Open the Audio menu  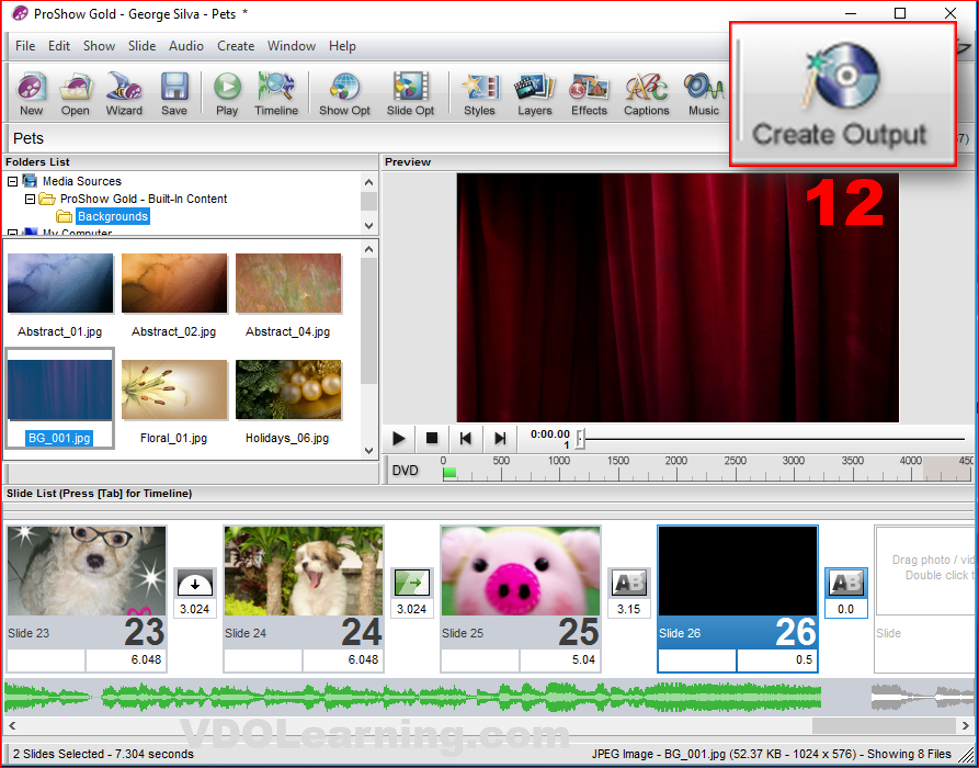tap(186, 46)
